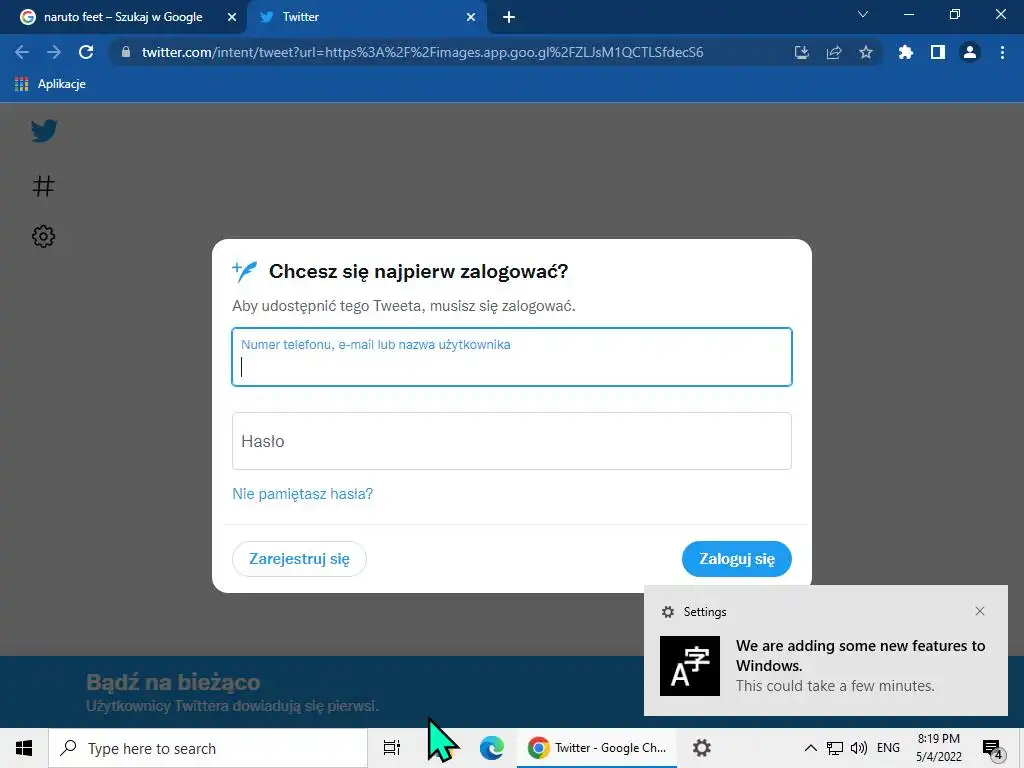The width and height of the screenshot is (1024, 768).
Task: Dismiss the Settings notification
Action: pos(980,611)
